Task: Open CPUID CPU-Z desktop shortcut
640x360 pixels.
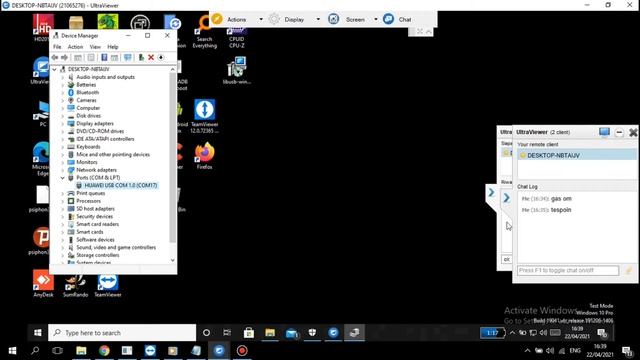Action: coord(237,37)
